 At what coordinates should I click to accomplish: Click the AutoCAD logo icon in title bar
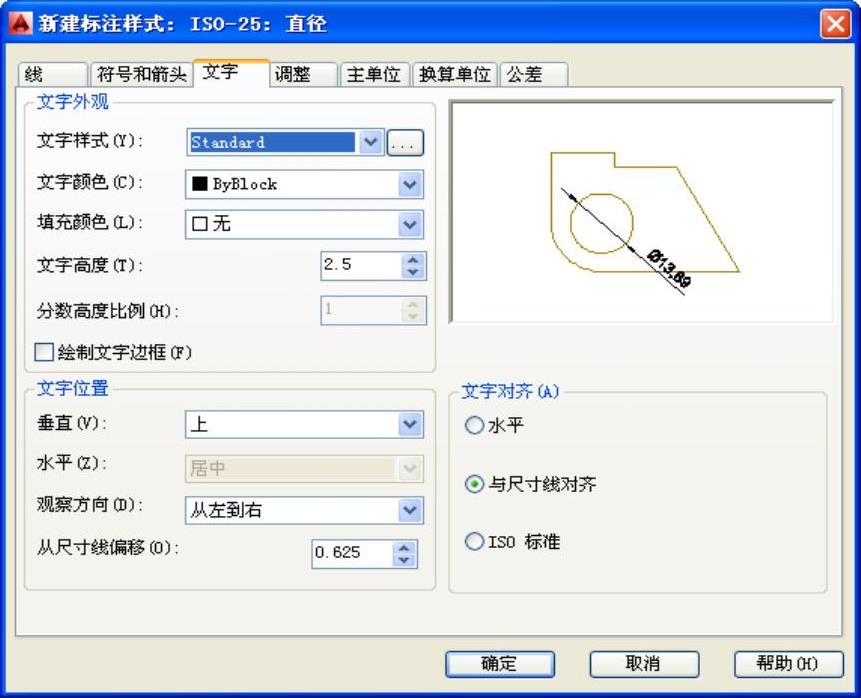click(x=21, y=24)
